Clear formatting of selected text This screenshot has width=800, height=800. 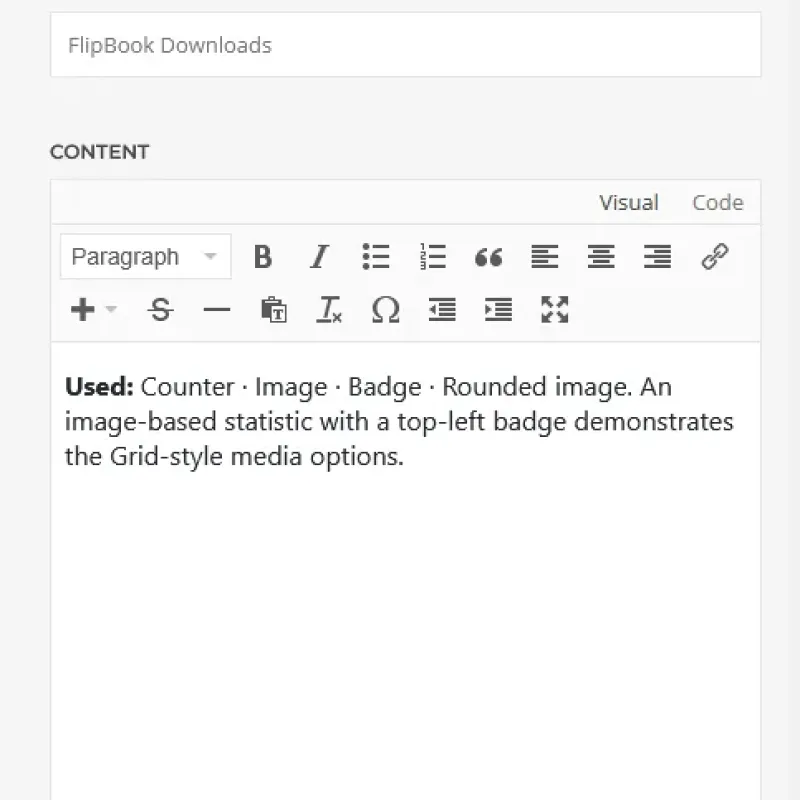point(329,310)
